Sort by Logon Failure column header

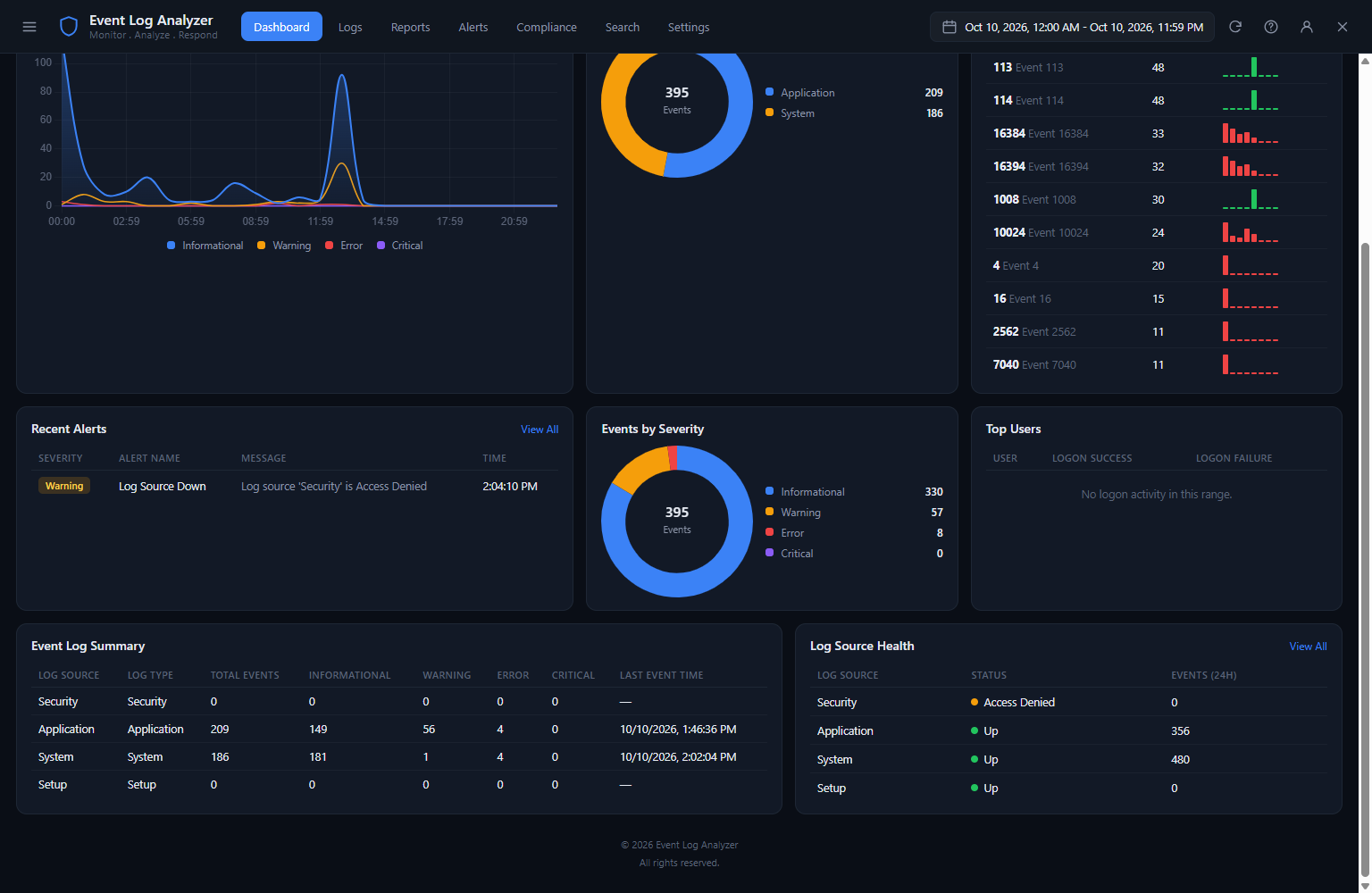pyautogui.click(x=1234, y=459)
